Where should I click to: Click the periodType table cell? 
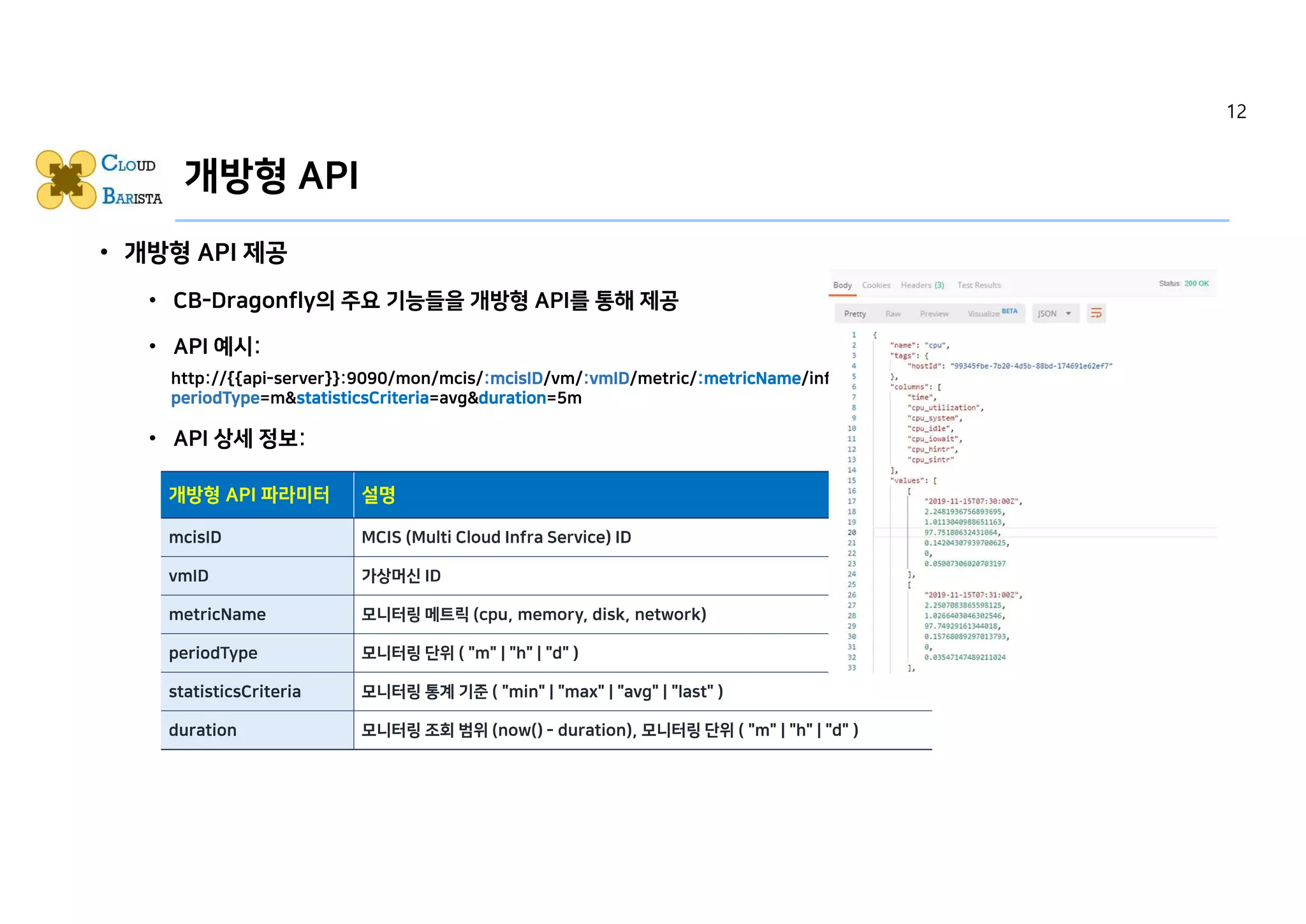pyautogui.click(x=257, y=653)
